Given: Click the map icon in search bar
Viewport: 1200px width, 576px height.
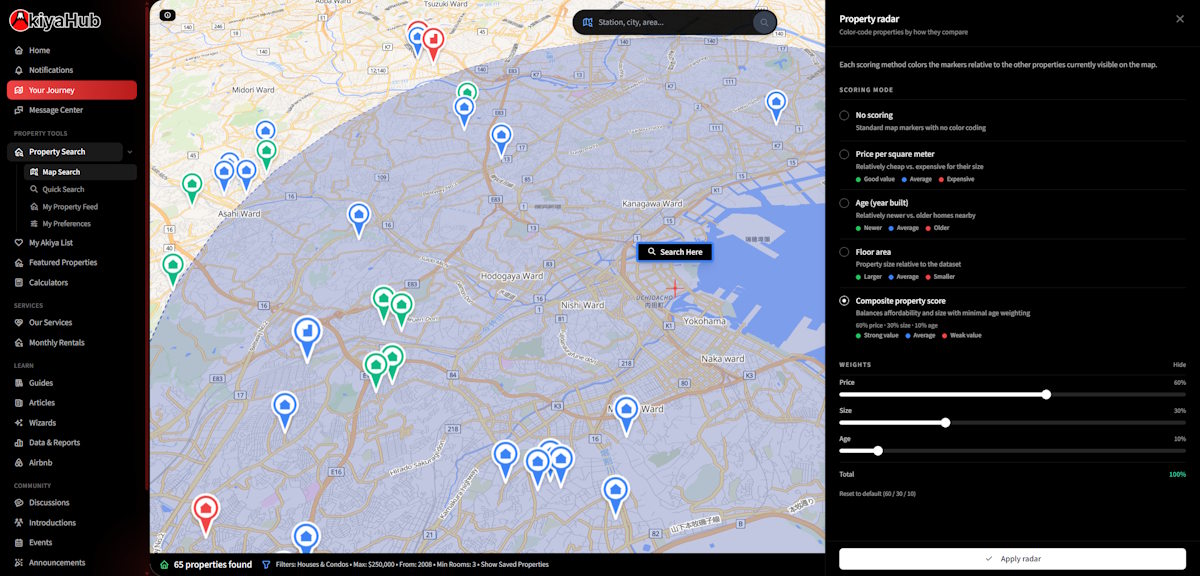Looking at the screenshot, I should coord(588,22).
